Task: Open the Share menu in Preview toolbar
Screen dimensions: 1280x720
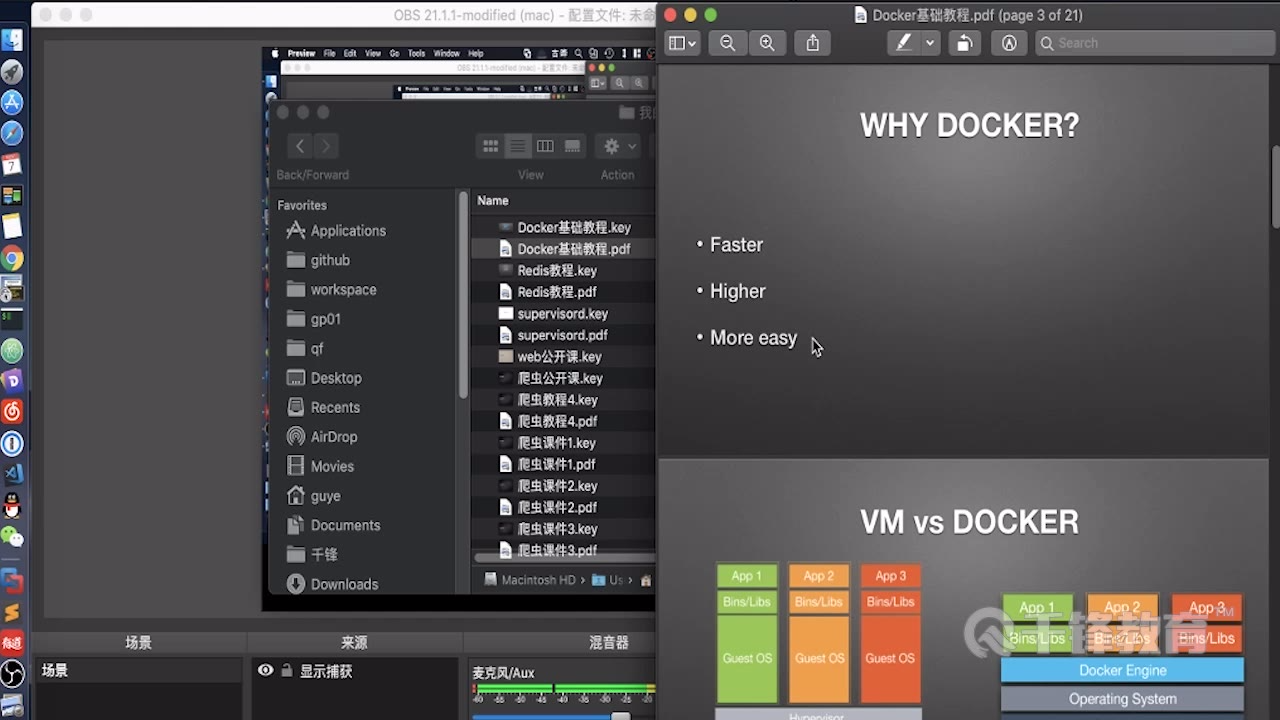Action: pyautogui.click(x=813, y=43)
